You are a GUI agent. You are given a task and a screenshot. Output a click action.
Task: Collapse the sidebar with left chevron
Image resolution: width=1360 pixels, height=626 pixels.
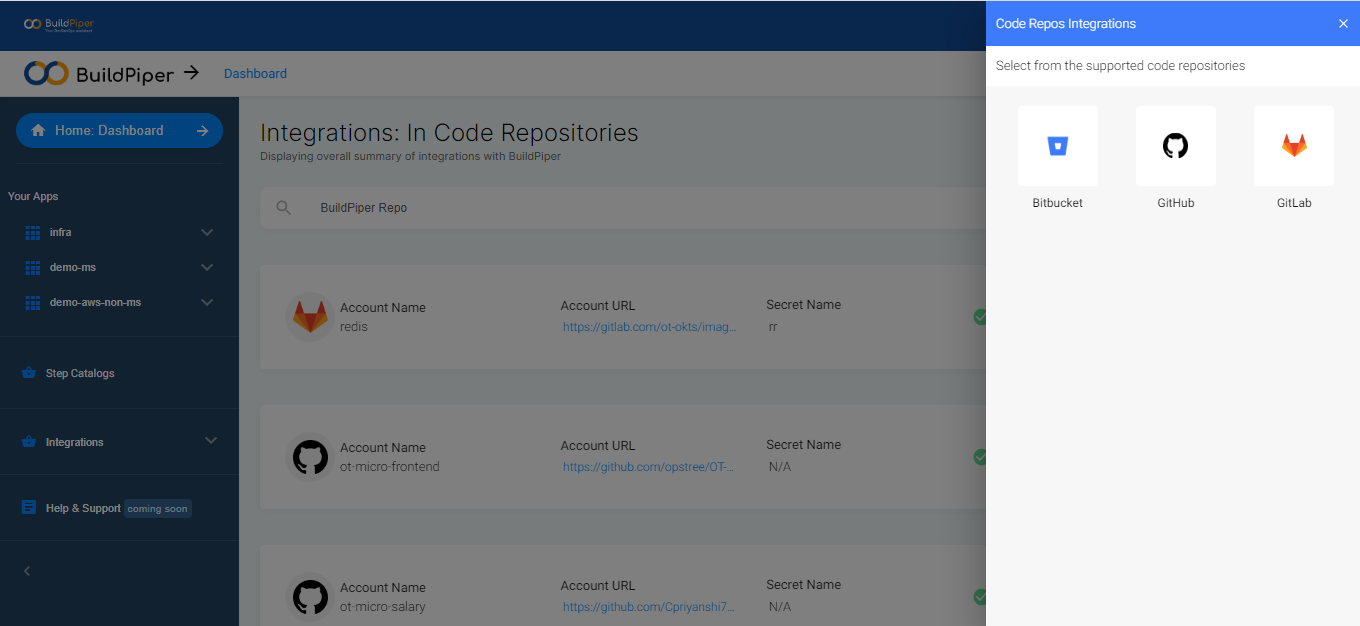(x=27, y=571)
